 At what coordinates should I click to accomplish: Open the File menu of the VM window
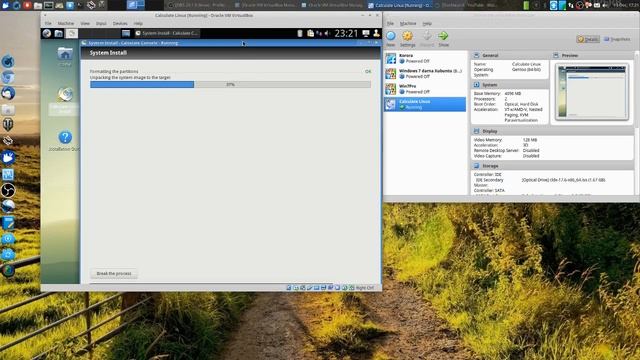(48, 24)
